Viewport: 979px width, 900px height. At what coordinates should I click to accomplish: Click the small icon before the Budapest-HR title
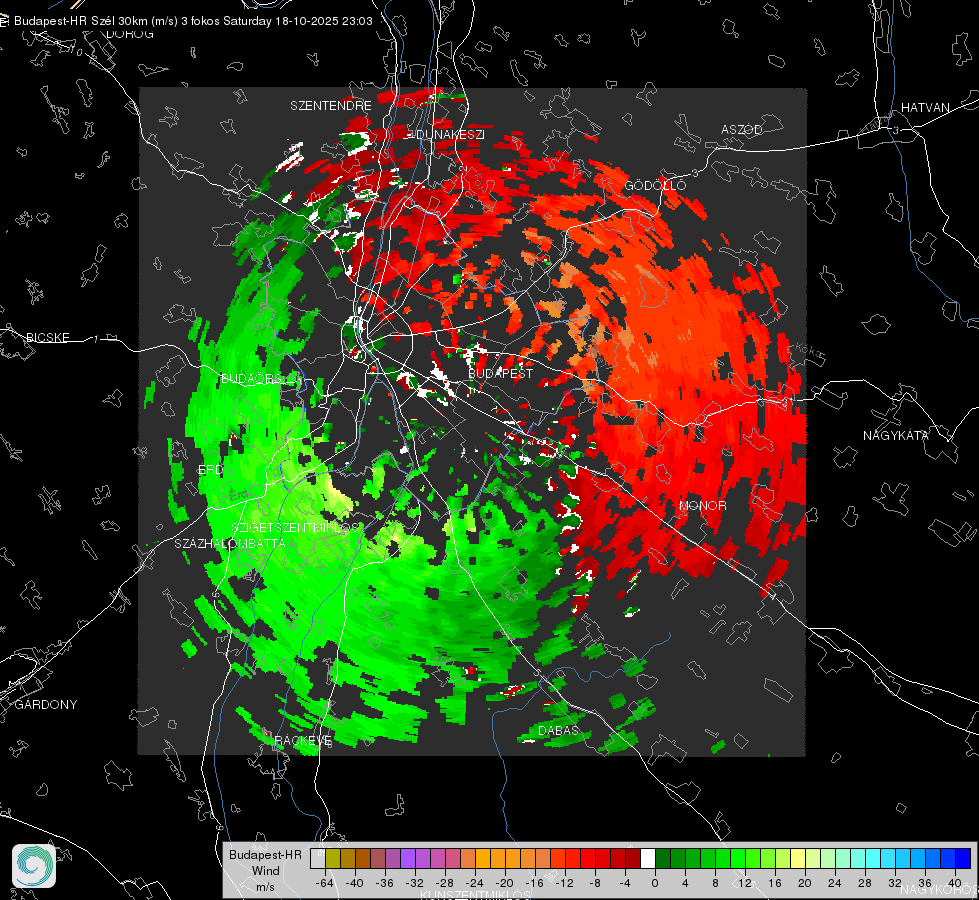(x=4, y=21)
